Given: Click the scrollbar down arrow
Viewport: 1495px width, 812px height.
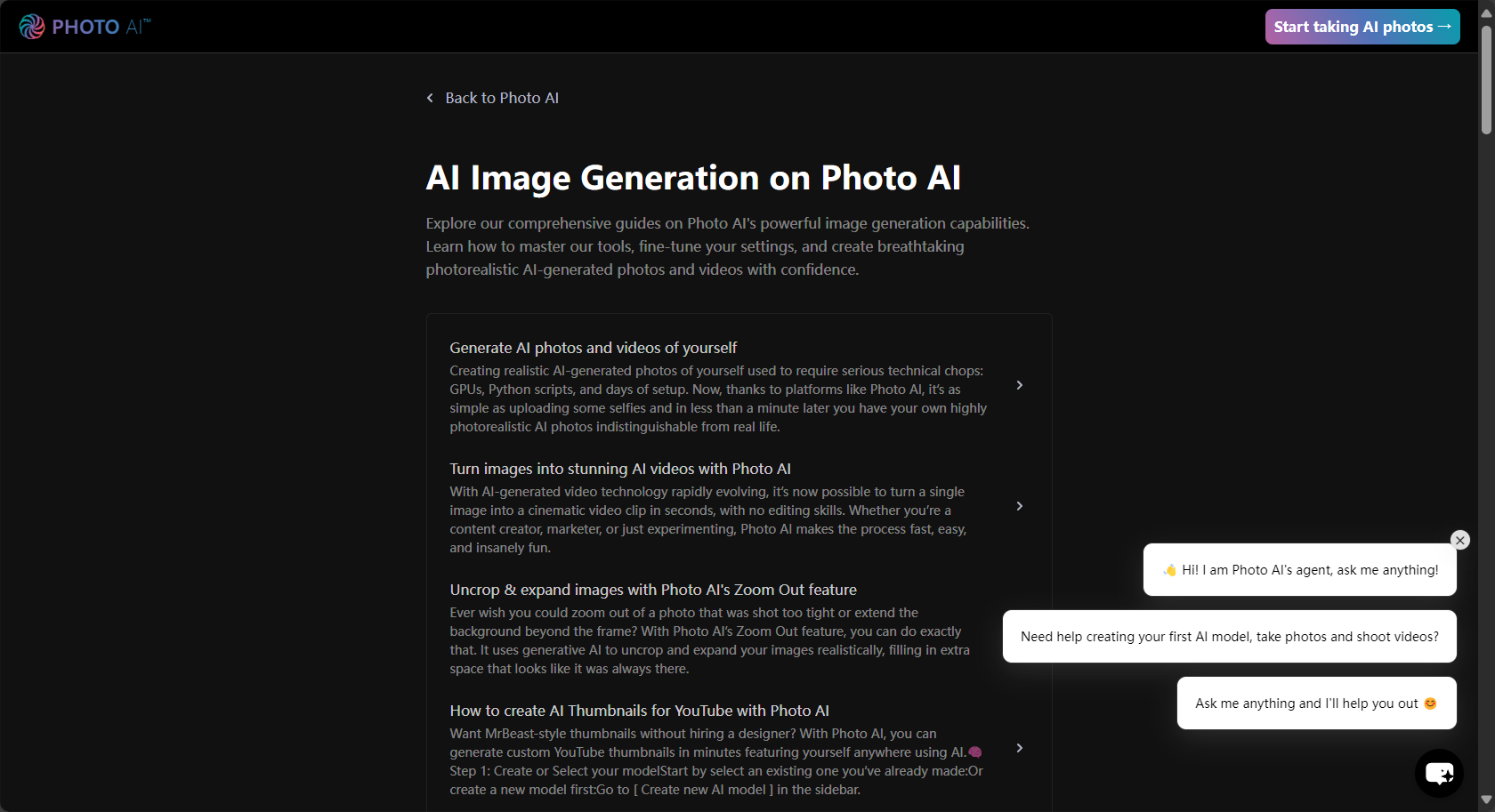Looking at the screenshot, I should (1486, 800).
